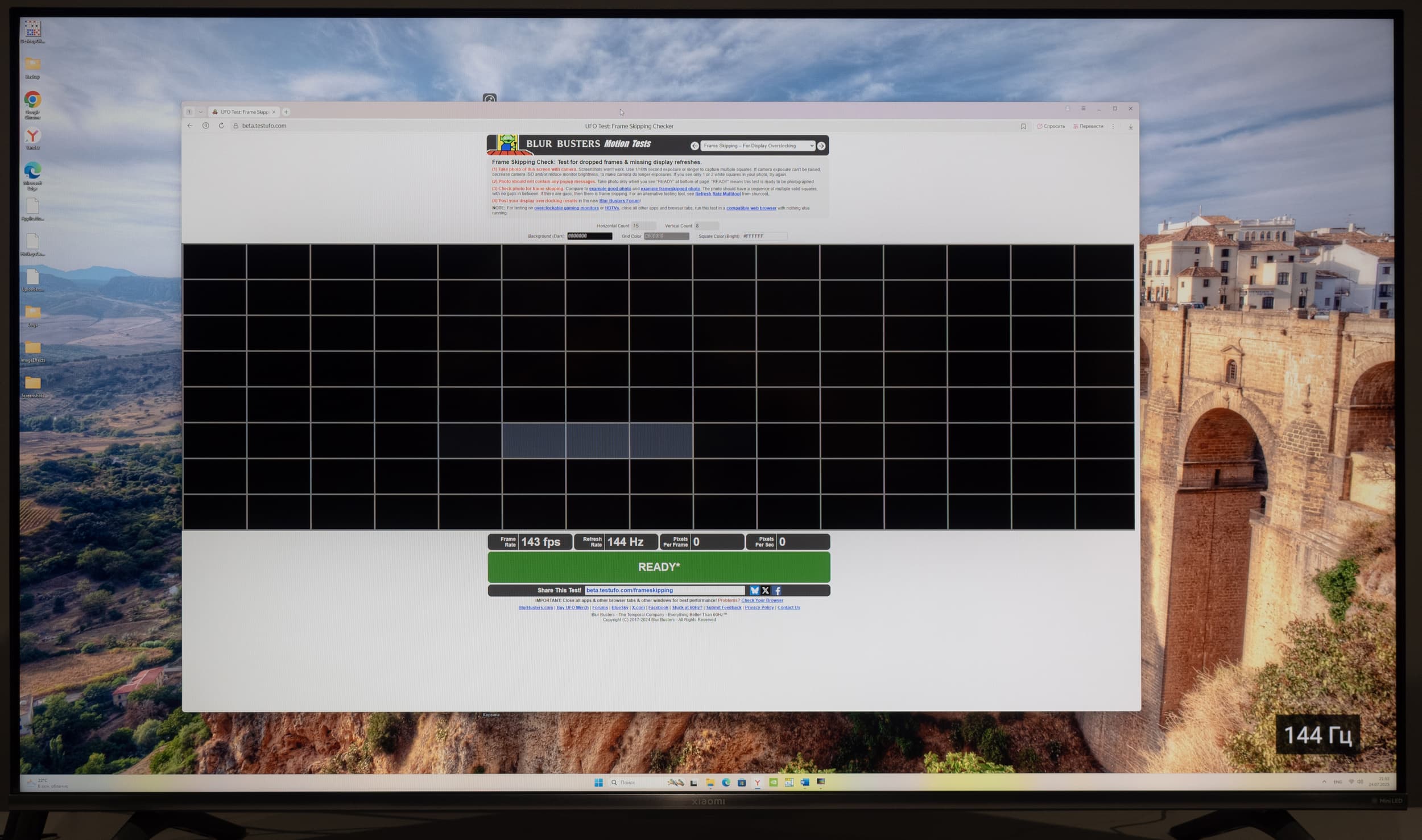Expand the tab list chevron
The height and width of the screenshot is (840, 1422).
[200, 112]
